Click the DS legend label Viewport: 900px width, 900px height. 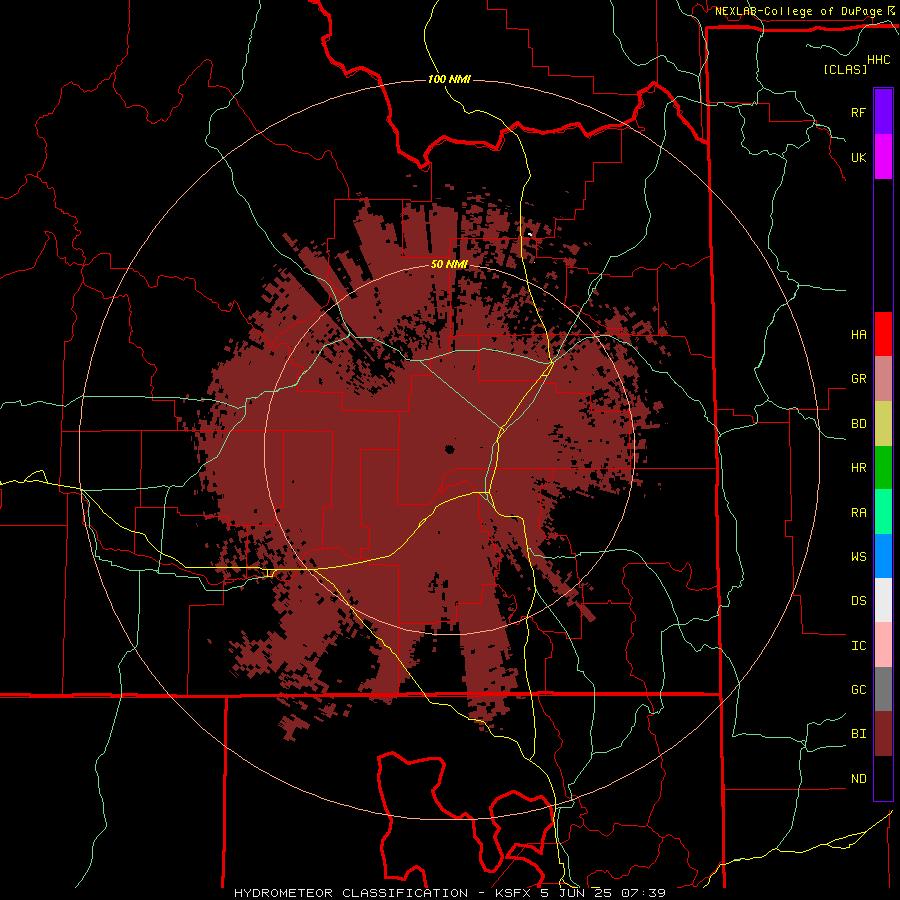[x=858, y=600]
